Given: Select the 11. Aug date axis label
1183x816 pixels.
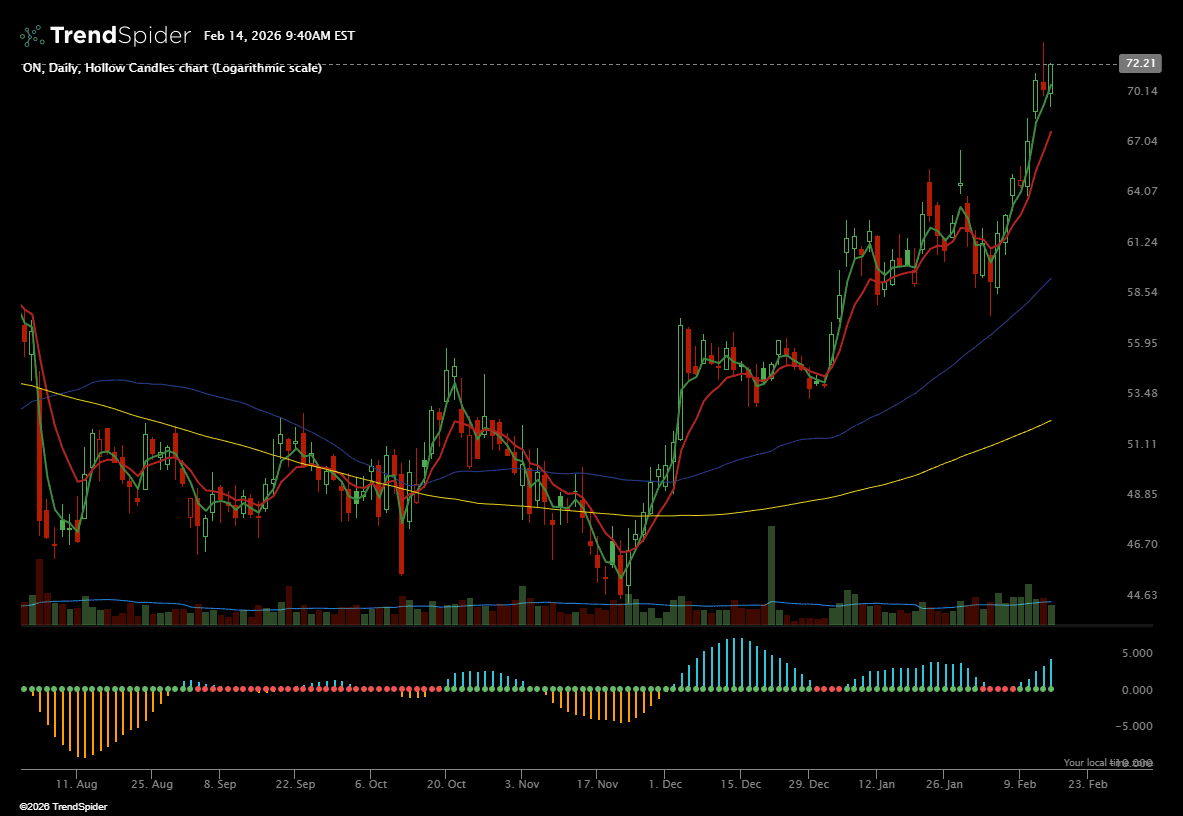Looking at the screenshot, I should pyautogui.click(x=77, y=785).
